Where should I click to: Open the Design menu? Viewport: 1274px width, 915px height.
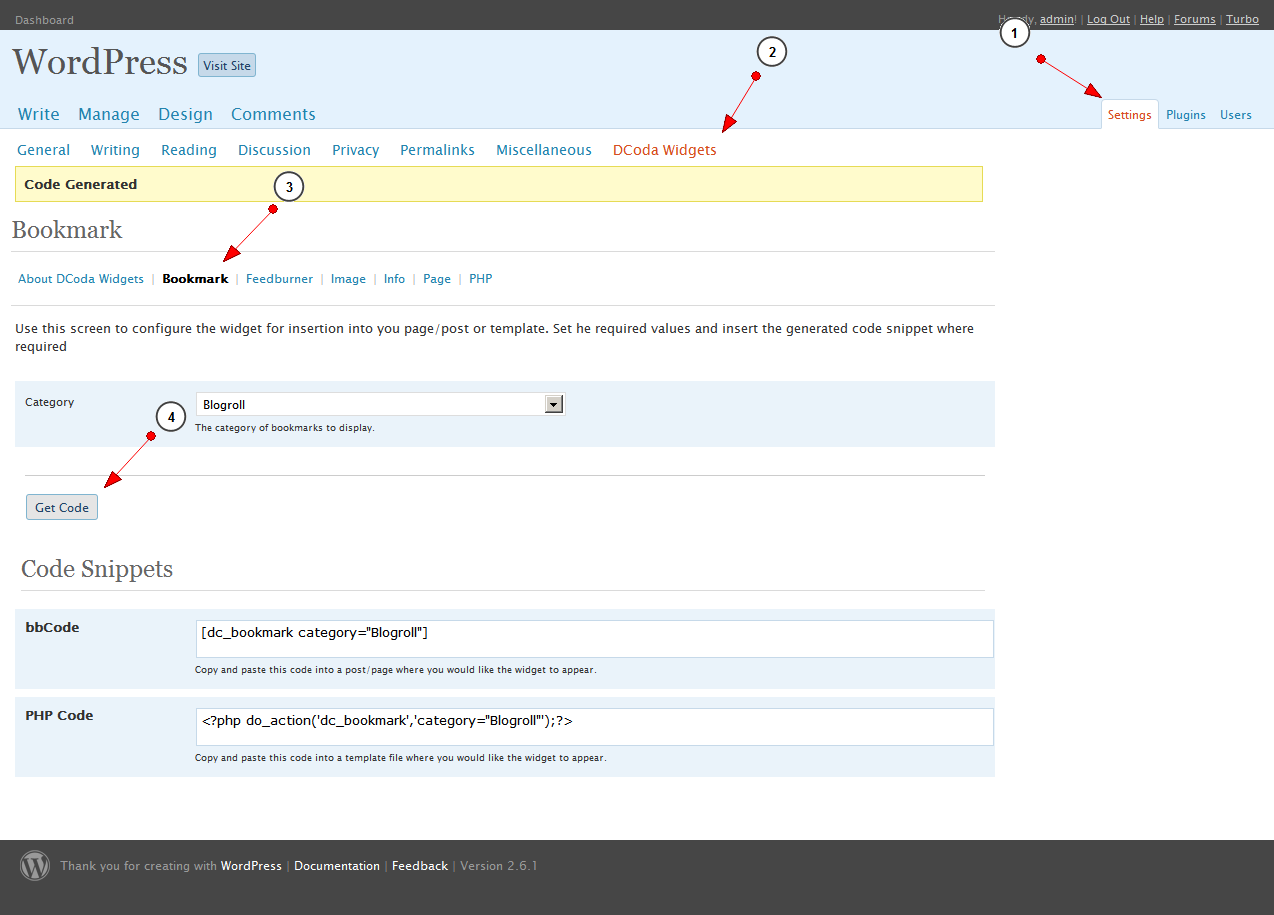pyautogui.click(x=185, y=114)
